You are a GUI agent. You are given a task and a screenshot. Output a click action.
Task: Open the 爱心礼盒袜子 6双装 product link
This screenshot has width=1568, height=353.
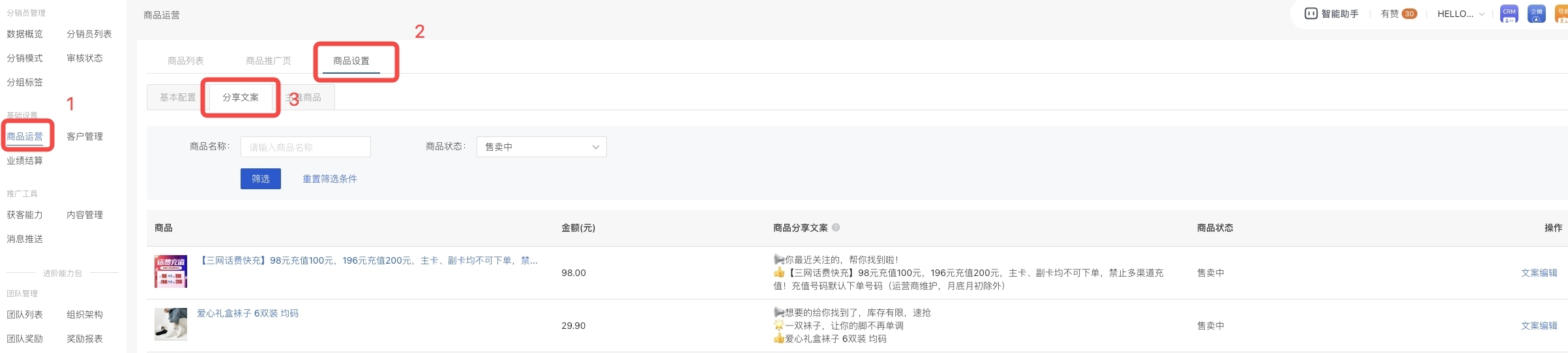[248, 313]
